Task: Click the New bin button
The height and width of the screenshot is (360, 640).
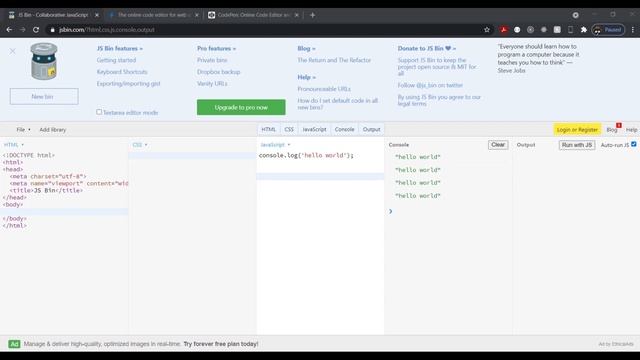Action: pyautogui.click(x=44, y=97)
